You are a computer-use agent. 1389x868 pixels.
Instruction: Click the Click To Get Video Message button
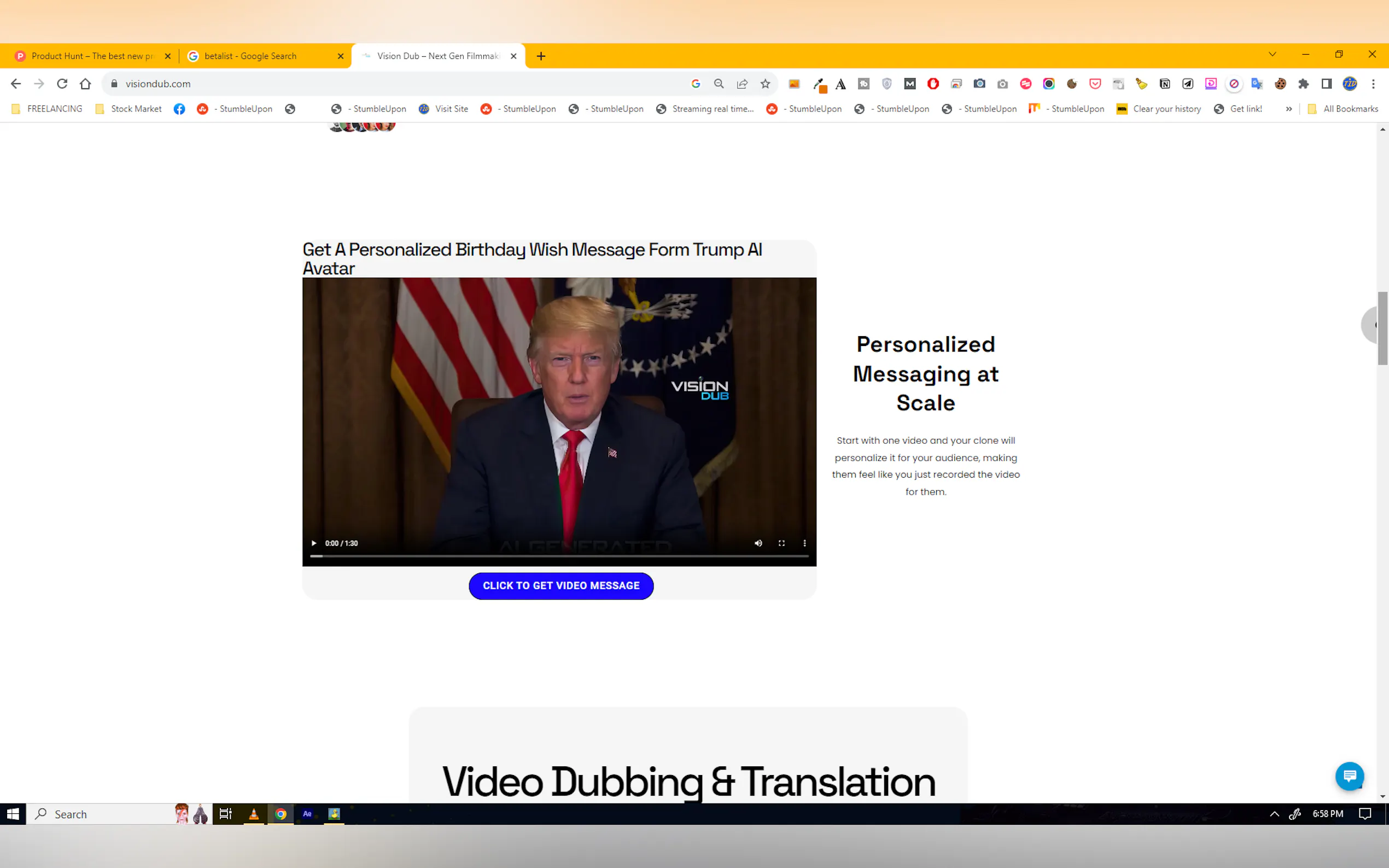pyautogui.click(x=561, y=585)
